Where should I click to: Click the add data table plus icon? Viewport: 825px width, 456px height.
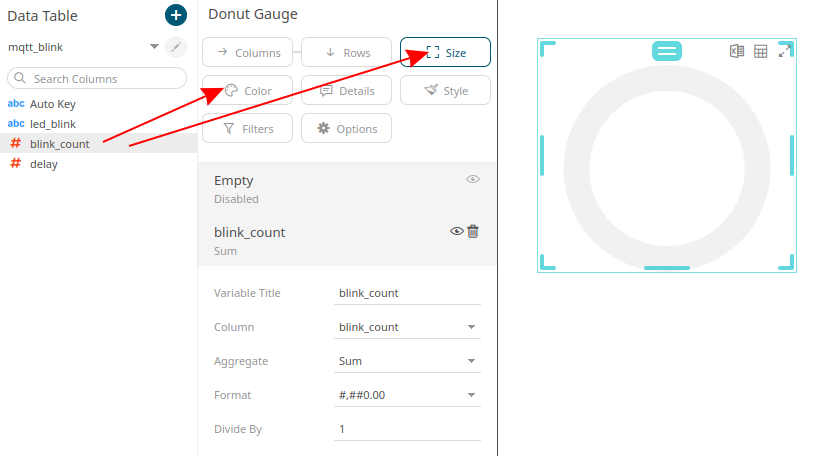(175, 15)
